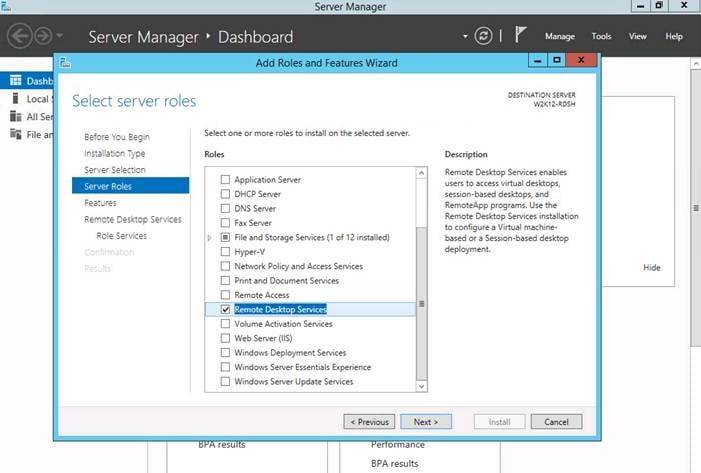Viewport: 701px width, 473px height.
Task: Minimize the Add Roles and Features Wizard
Action: point(538,59)
